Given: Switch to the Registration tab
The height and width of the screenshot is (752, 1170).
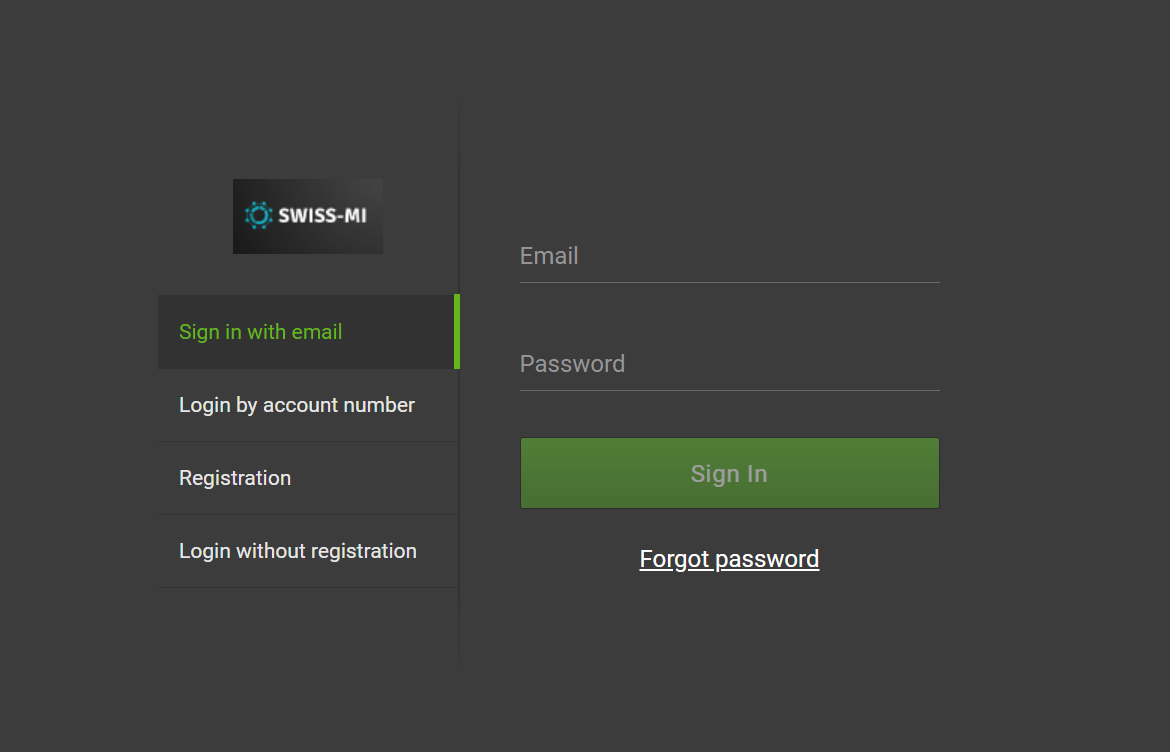Looking at the screenshot, I should tap(235, 478).
